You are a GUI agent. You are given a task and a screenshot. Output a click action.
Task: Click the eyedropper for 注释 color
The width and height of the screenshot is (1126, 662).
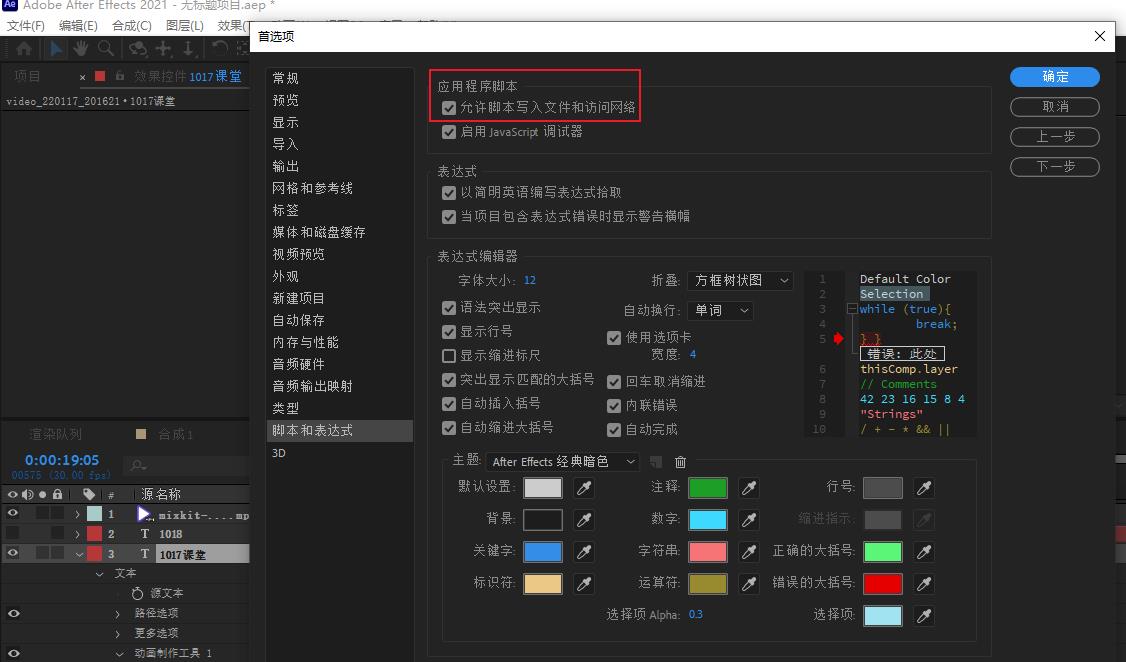click(x=748, y=488)
